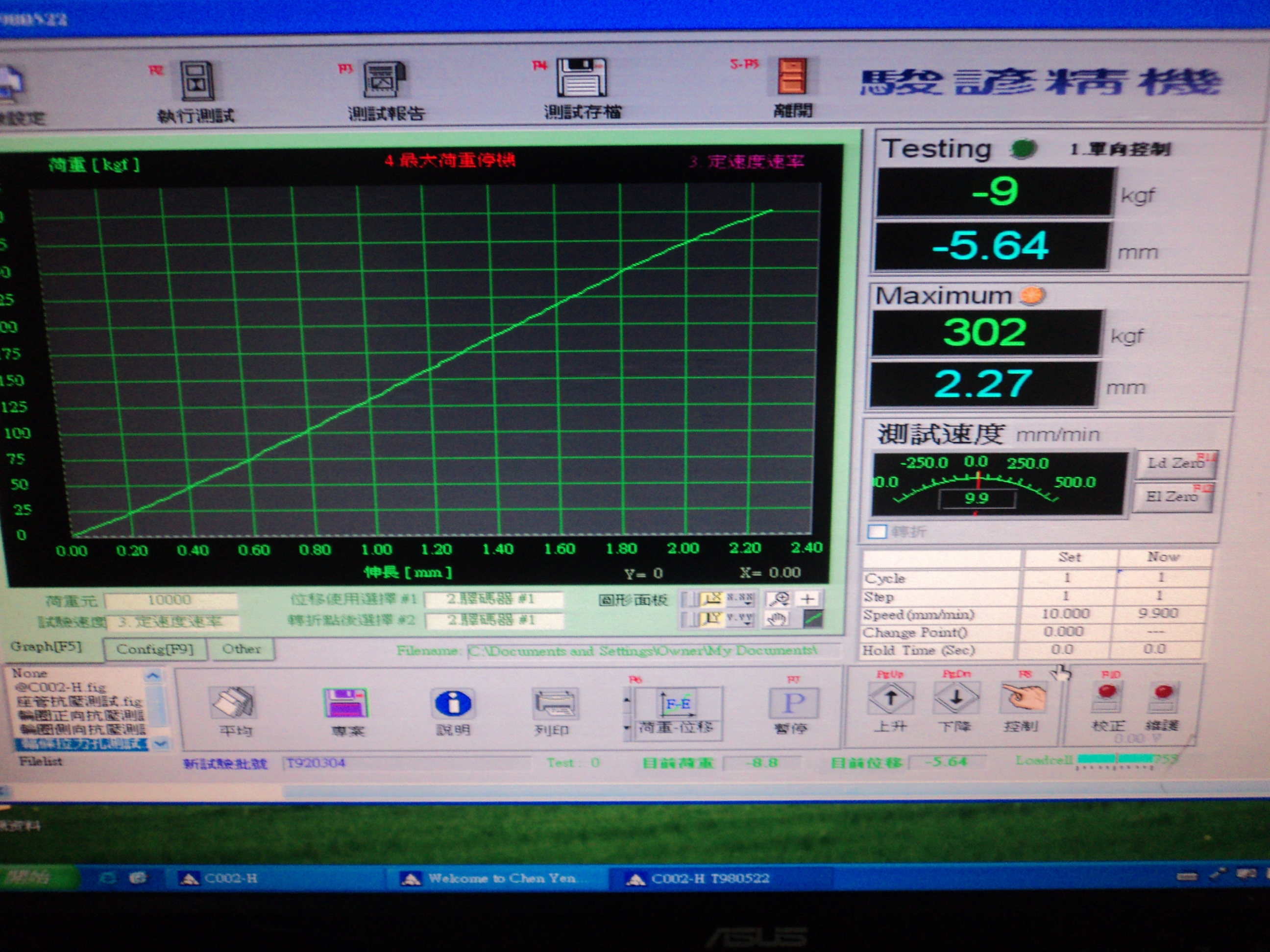
Task: Switch to the Config[F9] tab
Action: [x=154, y=649]
